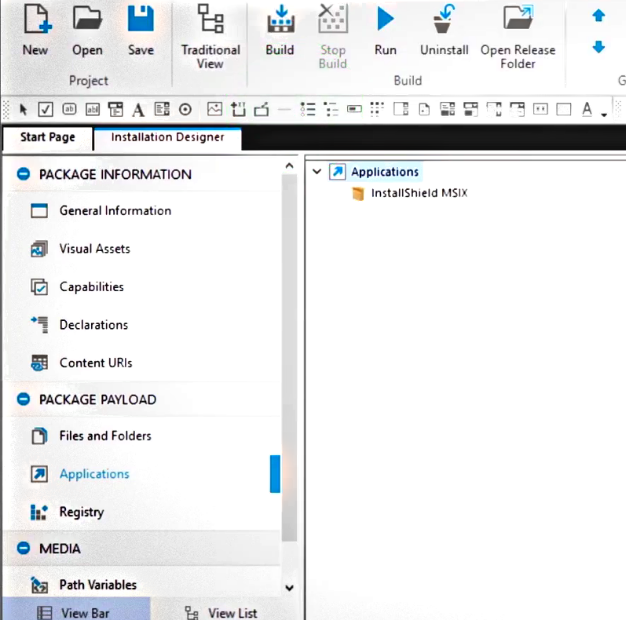Collapse the PACKAGE INFORMATION section

point(24,174)
